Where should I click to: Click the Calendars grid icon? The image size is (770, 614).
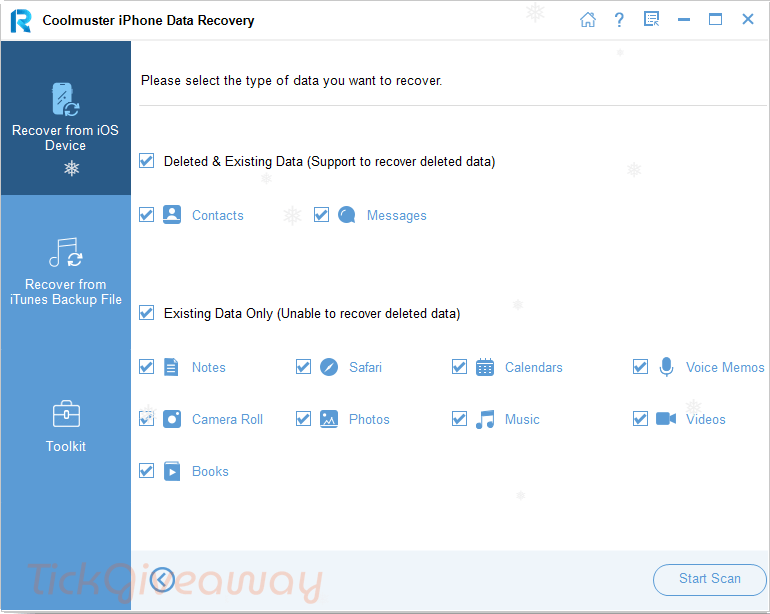[x=485, y=367]
